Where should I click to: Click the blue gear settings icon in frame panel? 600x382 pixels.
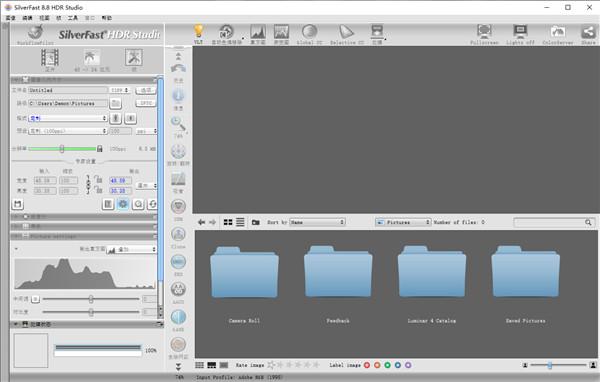123,204
